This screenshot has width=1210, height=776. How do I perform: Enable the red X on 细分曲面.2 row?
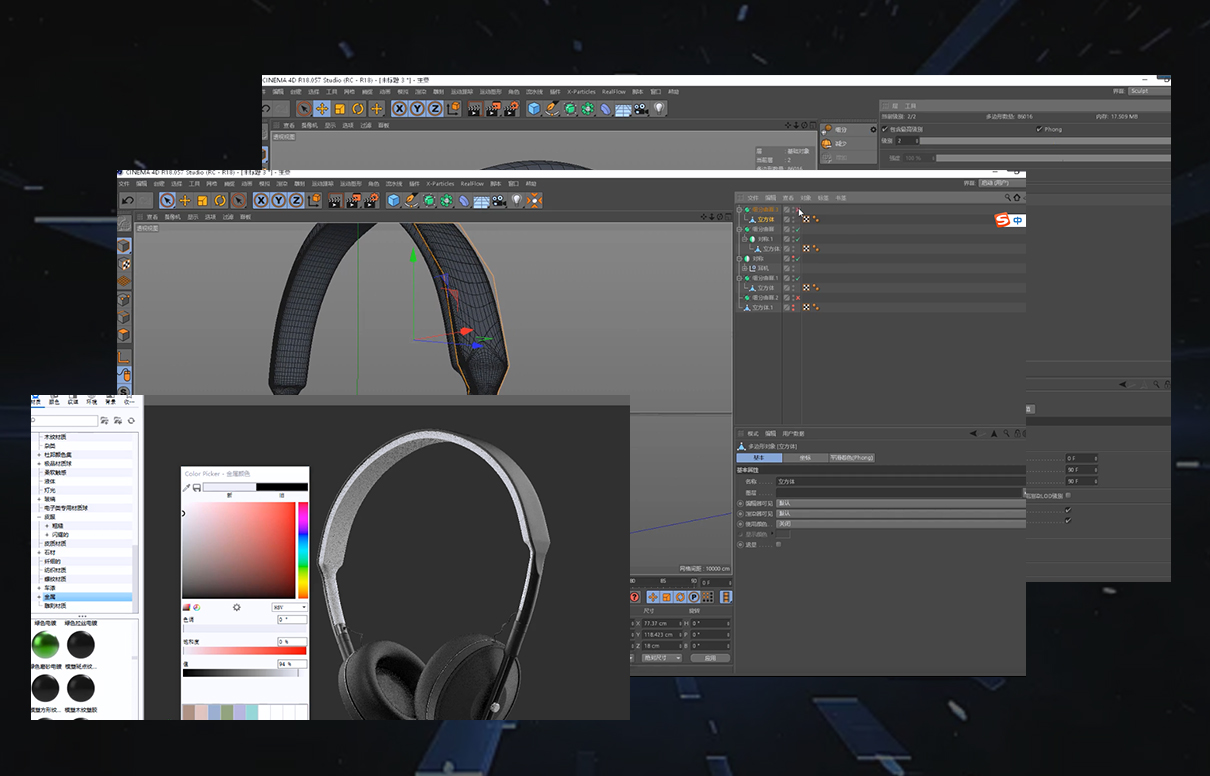(x=796, y=298)
